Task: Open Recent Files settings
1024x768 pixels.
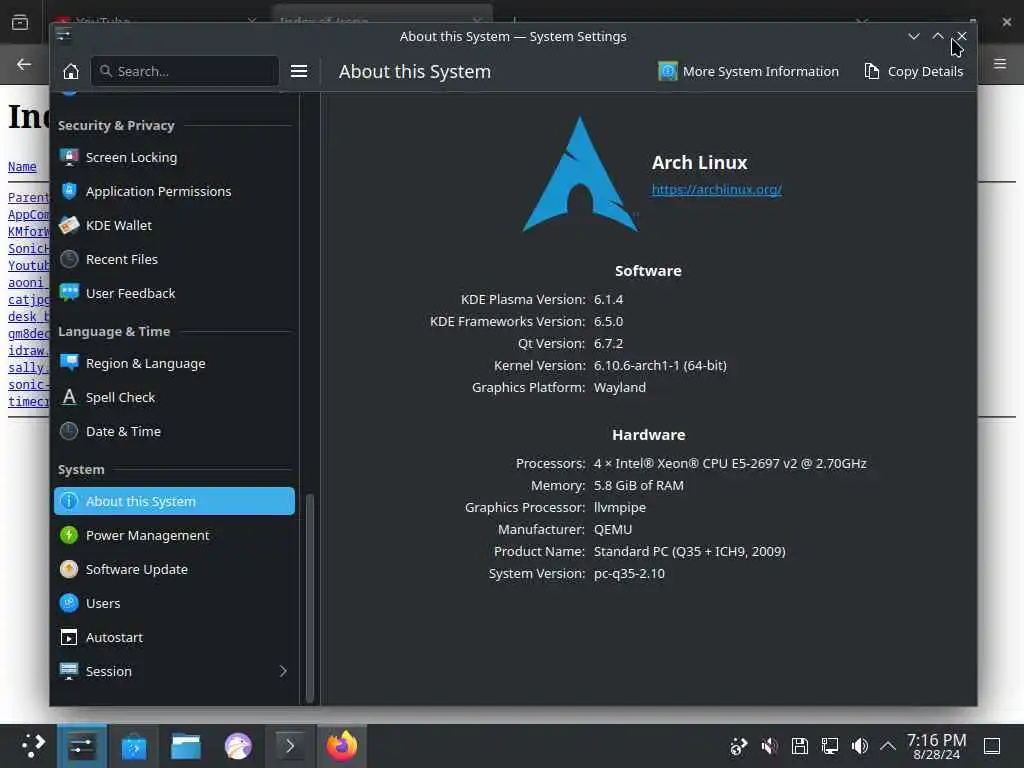Action: pyautogui.click(x=174, y=259)
